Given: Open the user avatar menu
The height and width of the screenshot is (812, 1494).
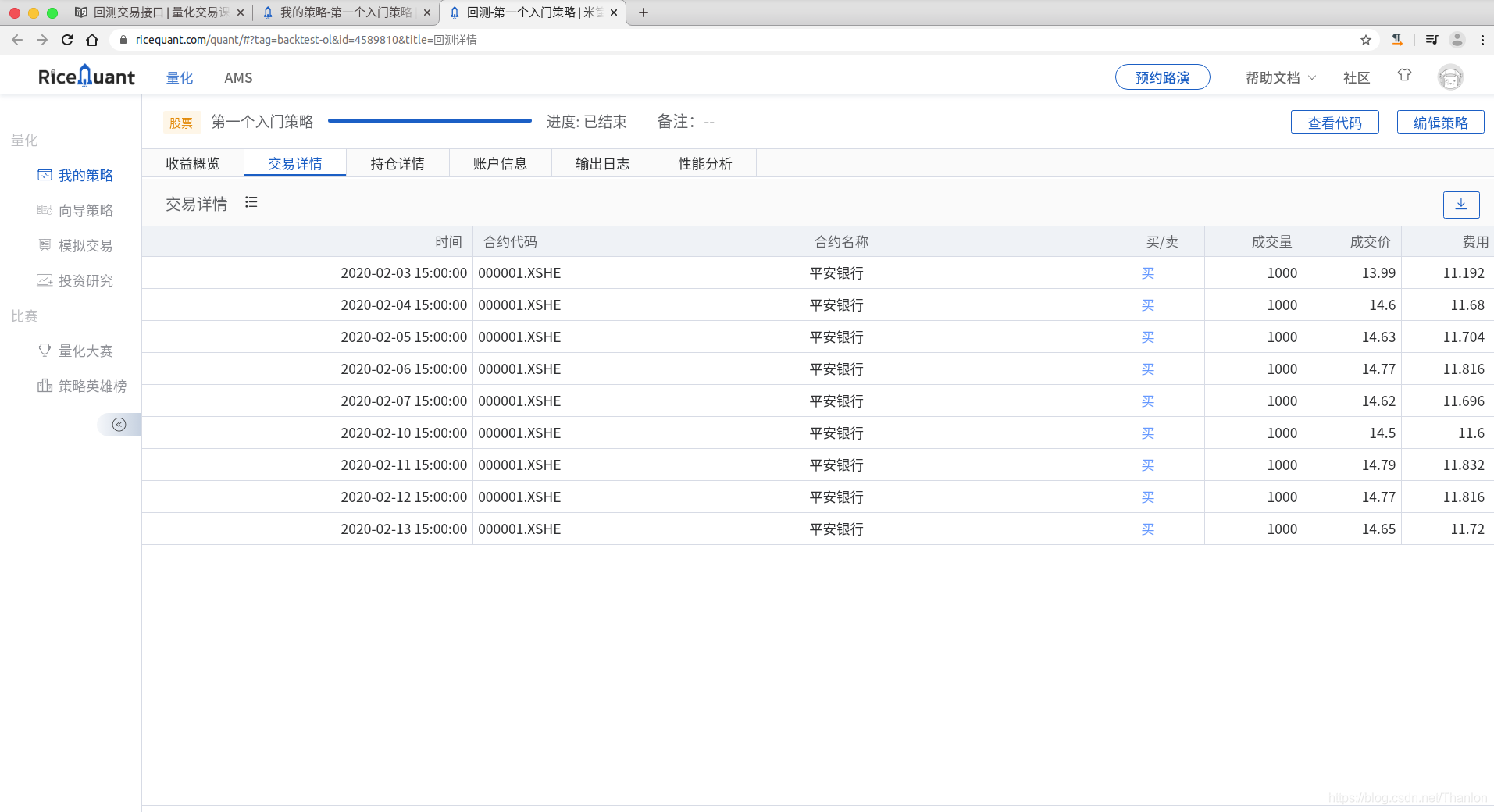Looking at the screenshot, I should tap(1450, 77).
